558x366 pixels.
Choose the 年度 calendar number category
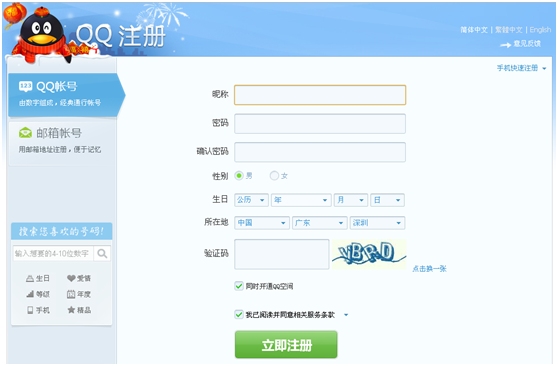[x=79, y=294]
